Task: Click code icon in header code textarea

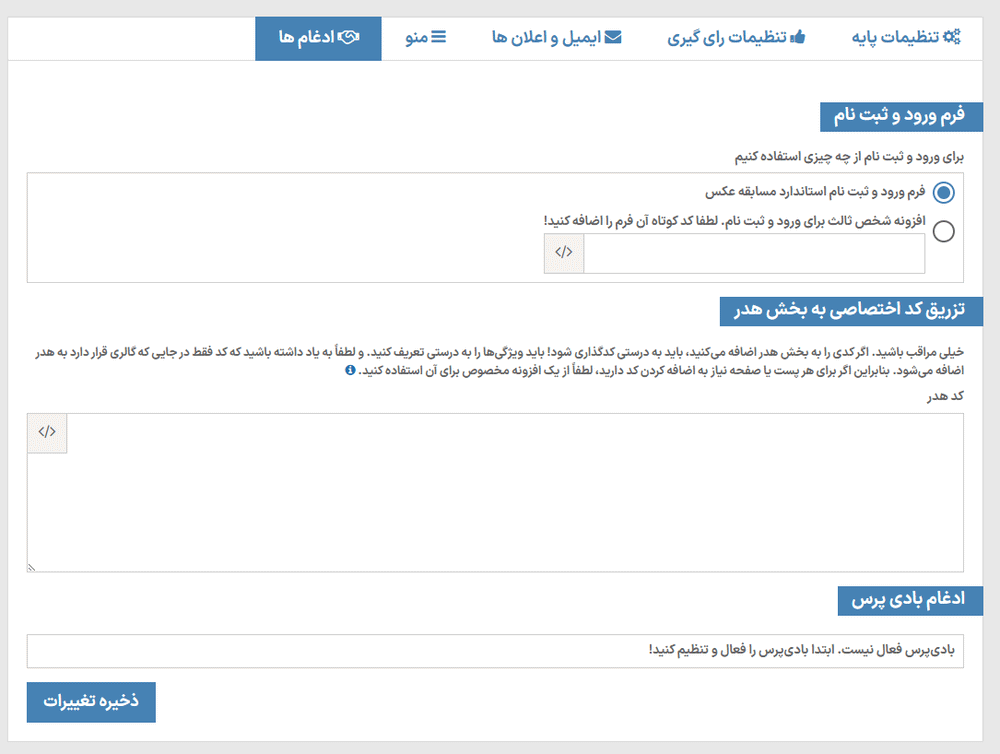Action: [x=47, y=432]
